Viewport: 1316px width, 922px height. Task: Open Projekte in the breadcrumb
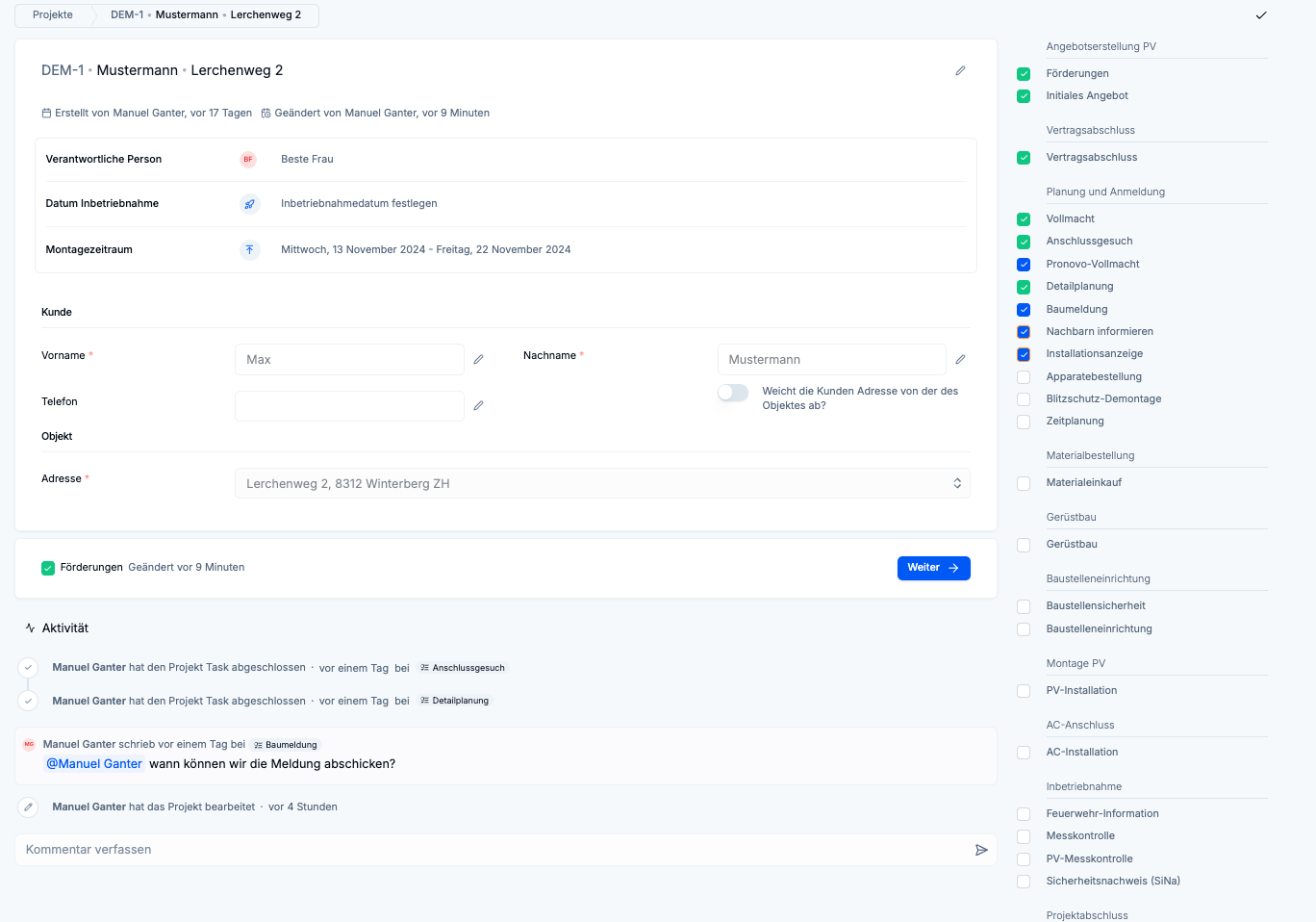[53, 15]
